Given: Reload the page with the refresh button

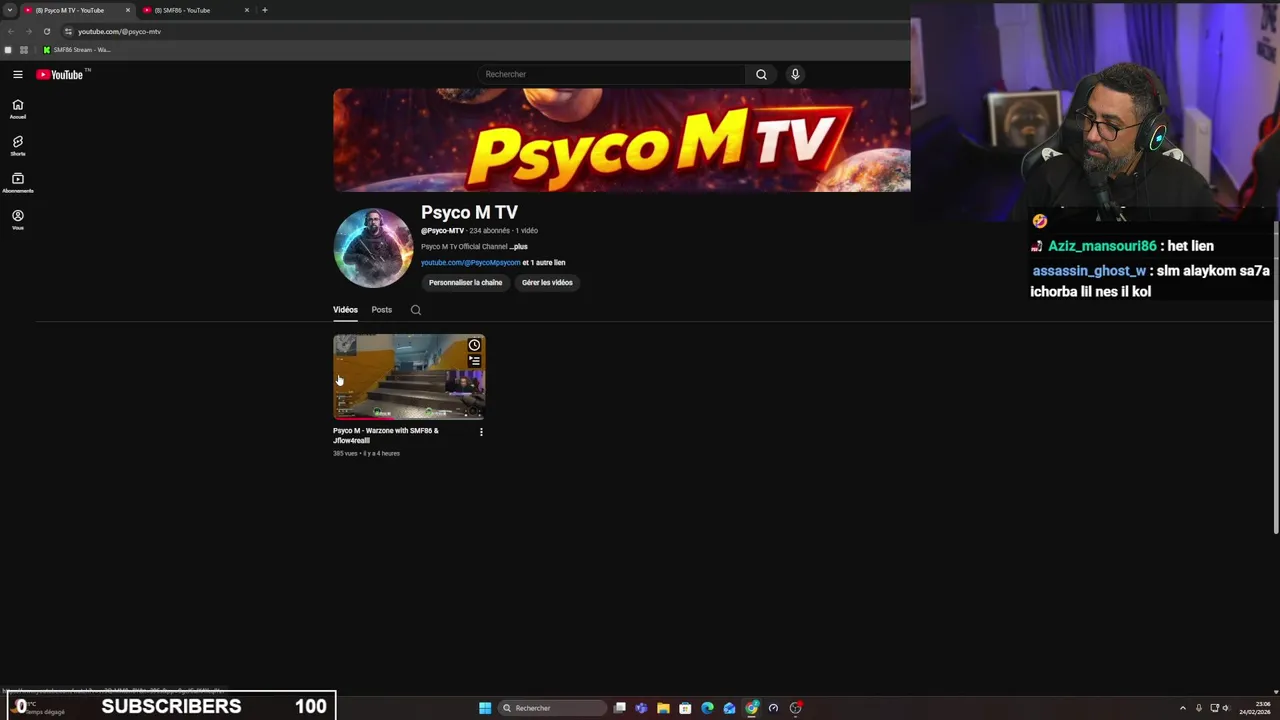Looking at the screenshot, I should [46, 31].
